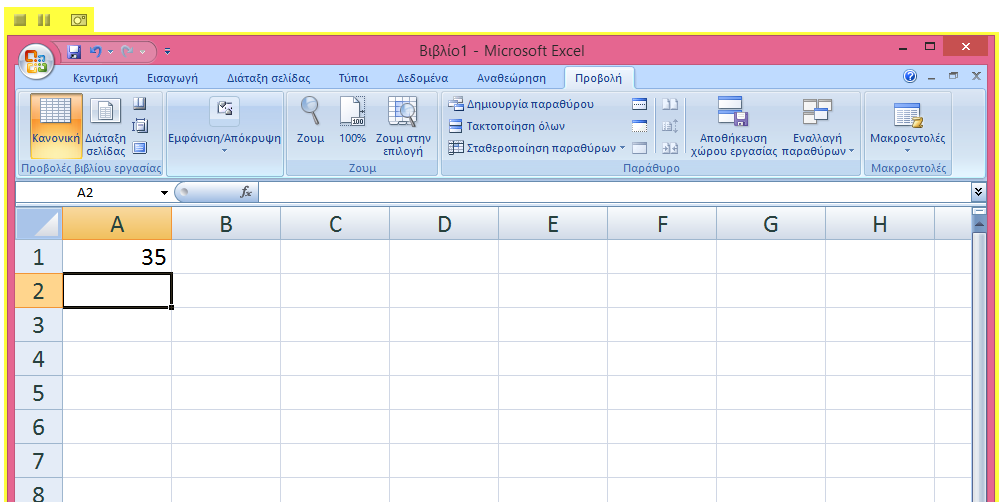Viewport: 1004px width, 502px height.
Task: Click the vertical split box above the scrollbar
Action: [x=978, y=211]
